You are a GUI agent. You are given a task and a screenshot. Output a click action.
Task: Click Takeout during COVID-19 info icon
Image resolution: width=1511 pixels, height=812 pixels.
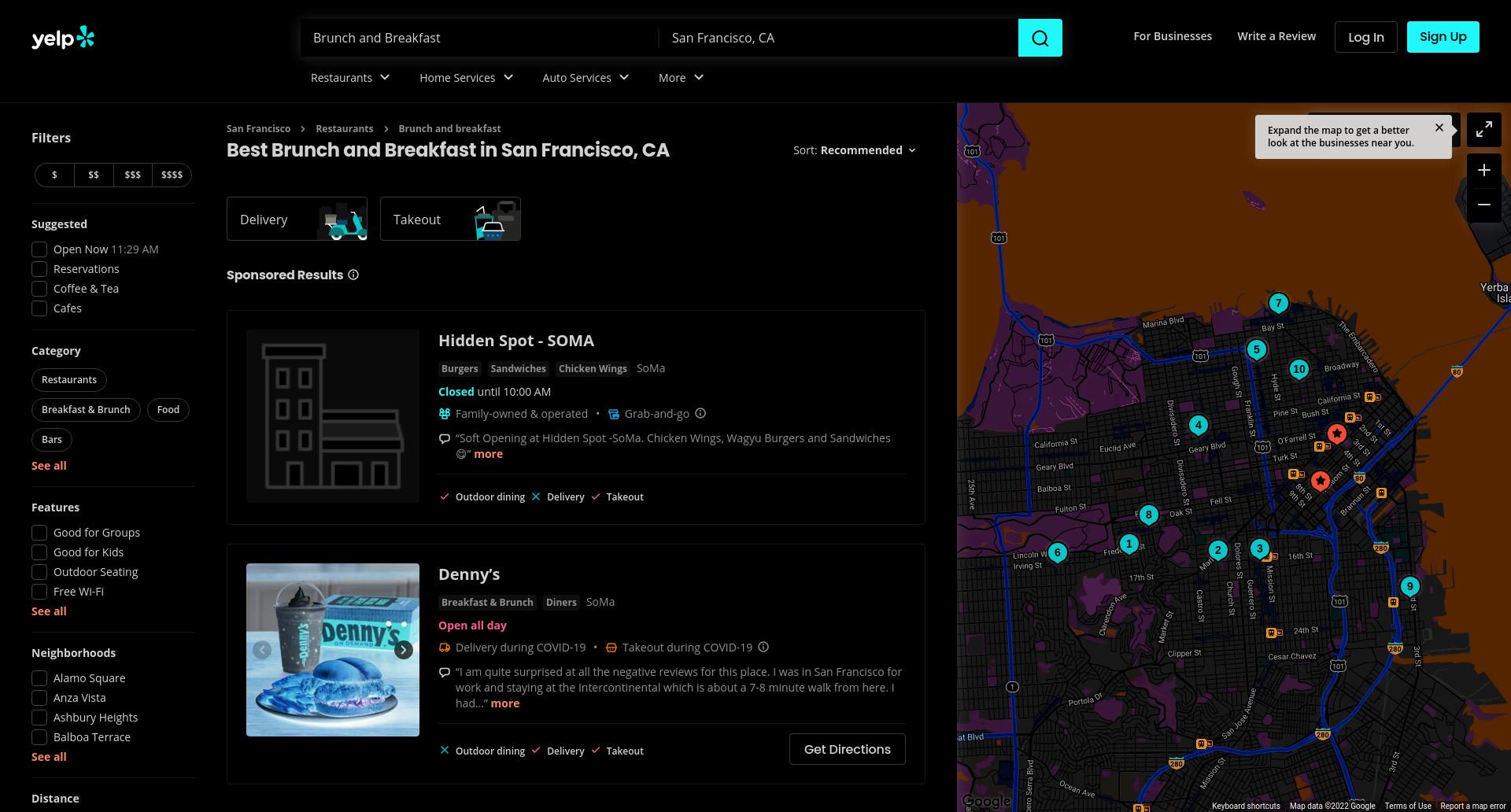[763, 647]
